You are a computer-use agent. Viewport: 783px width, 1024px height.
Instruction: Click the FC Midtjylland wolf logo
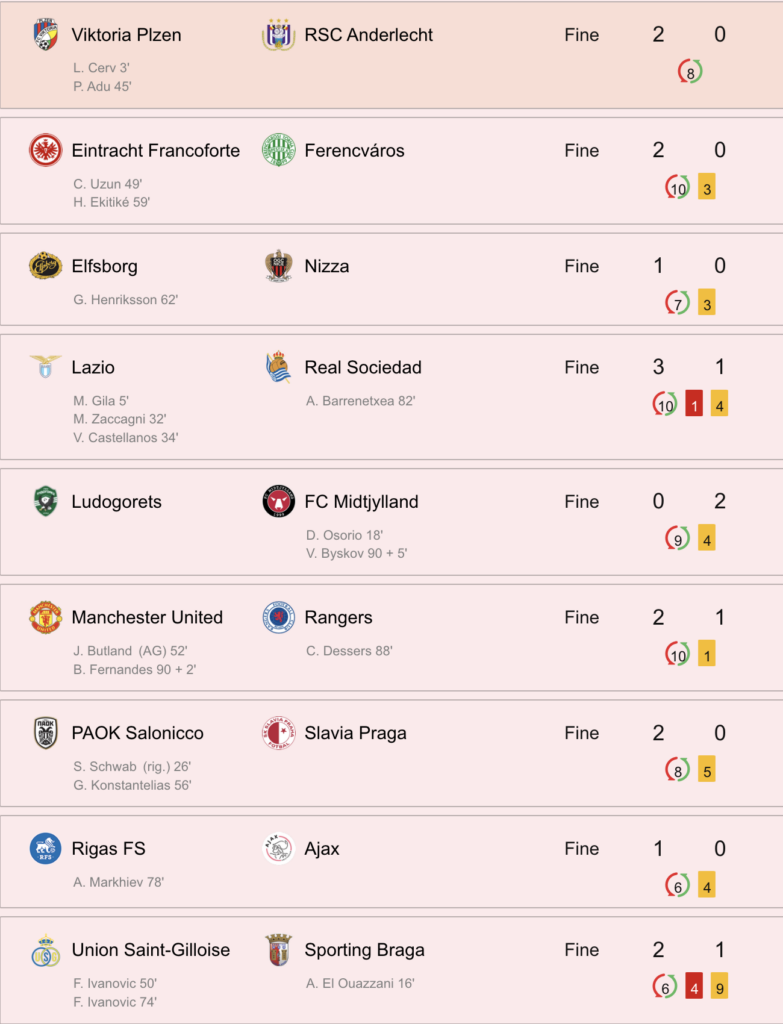(278, 502)
